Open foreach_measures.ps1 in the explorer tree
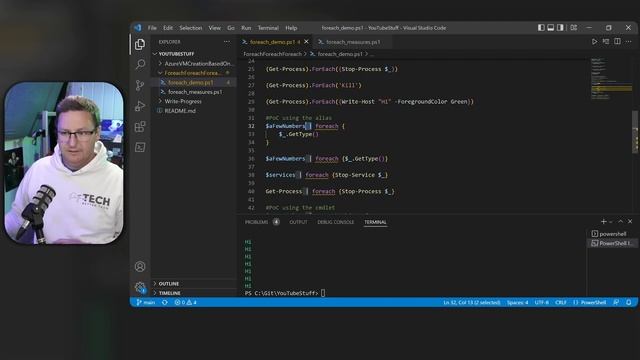 point(194,92)
